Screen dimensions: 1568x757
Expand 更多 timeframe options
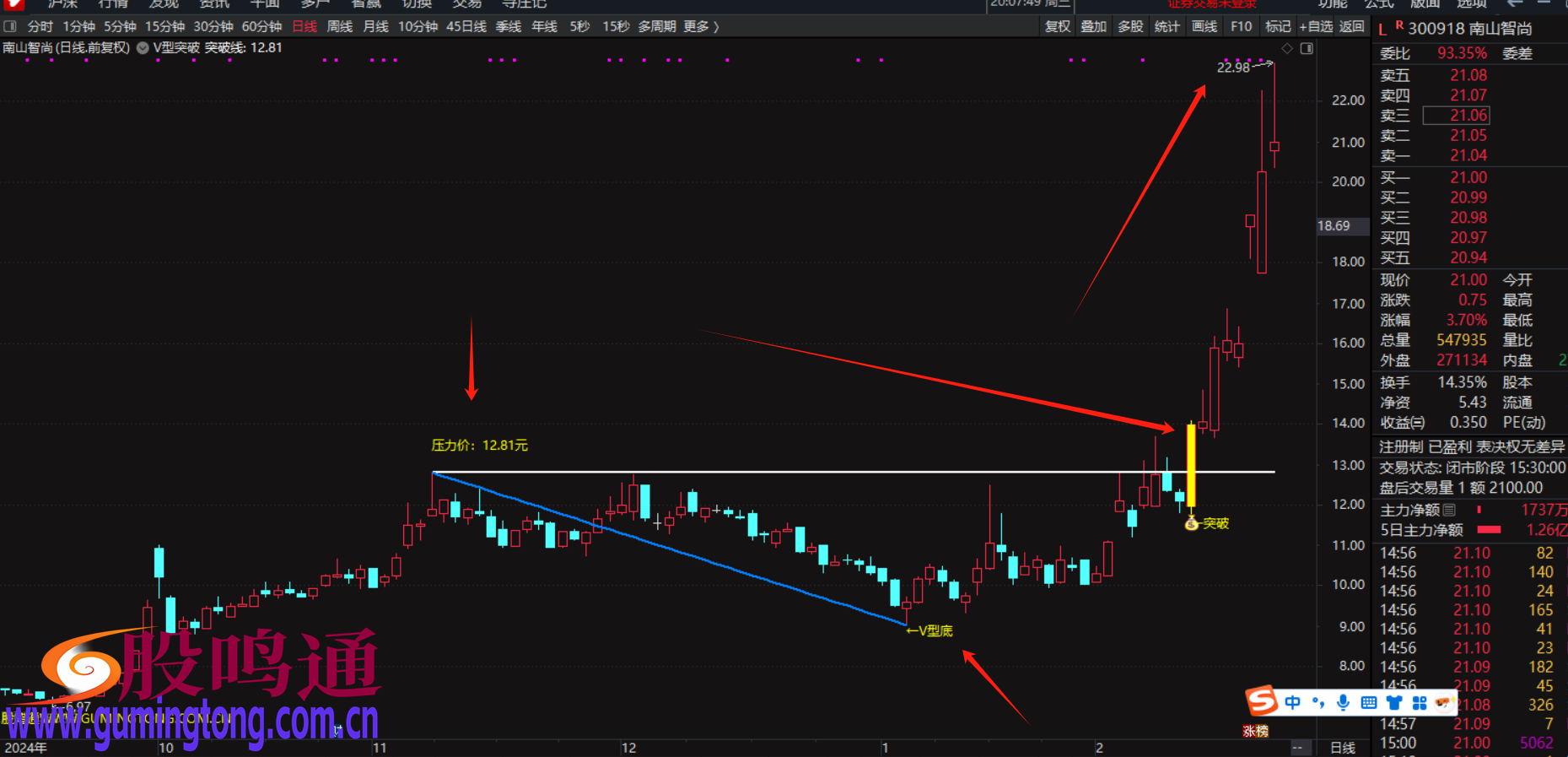pyautogui.click(x=701, y=27)
